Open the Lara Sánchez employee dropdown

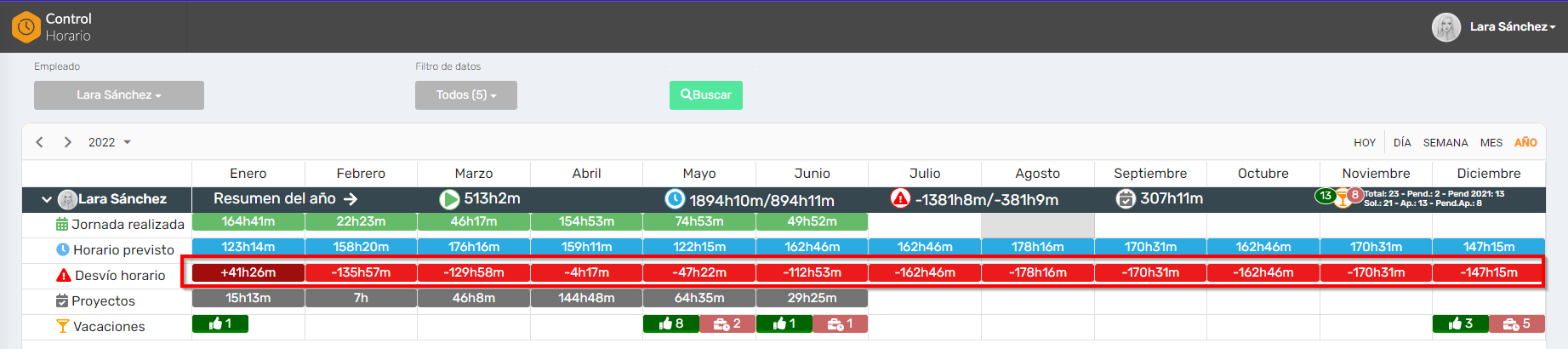pyautogui.click(x=119, y=95)
